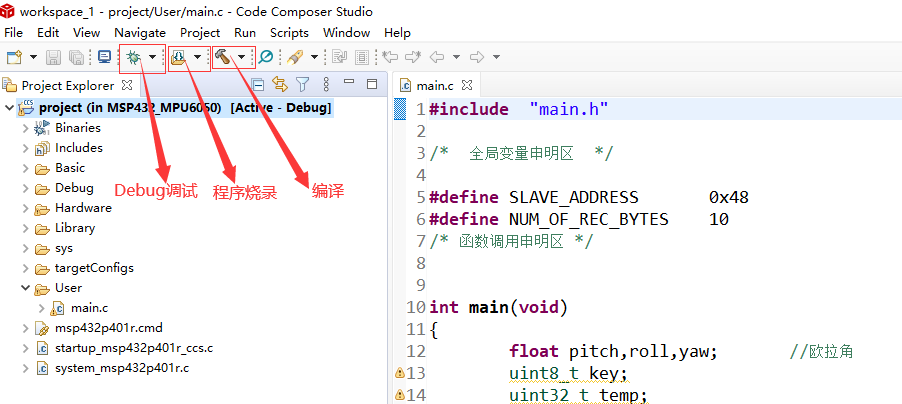Select main.c in the User folder
The height and width of the screenshot is (404, 902).
(x=89, y=308)
